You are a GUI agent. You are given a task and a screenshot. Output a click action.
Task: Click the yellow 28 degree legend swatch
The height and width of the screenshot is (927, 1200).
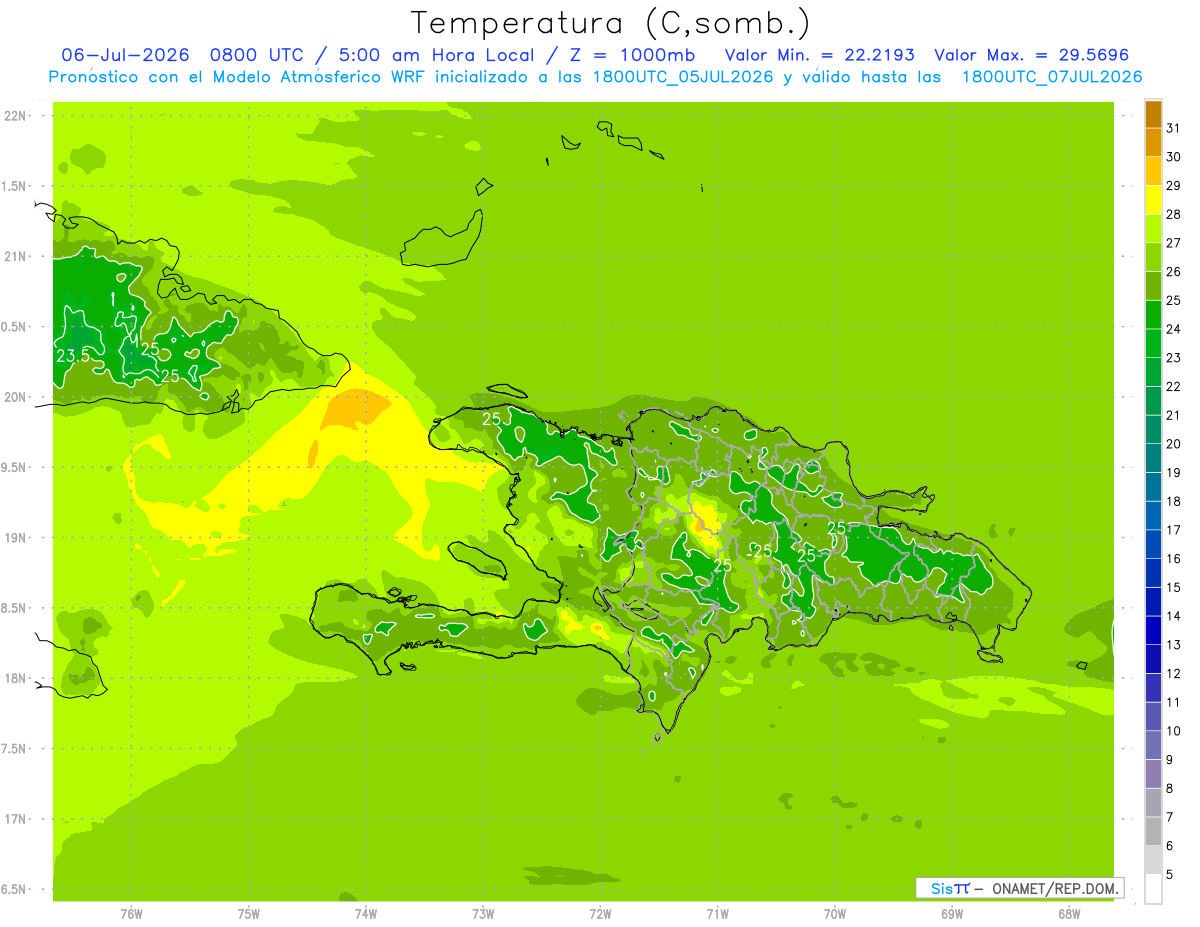tap(1153, 200)
